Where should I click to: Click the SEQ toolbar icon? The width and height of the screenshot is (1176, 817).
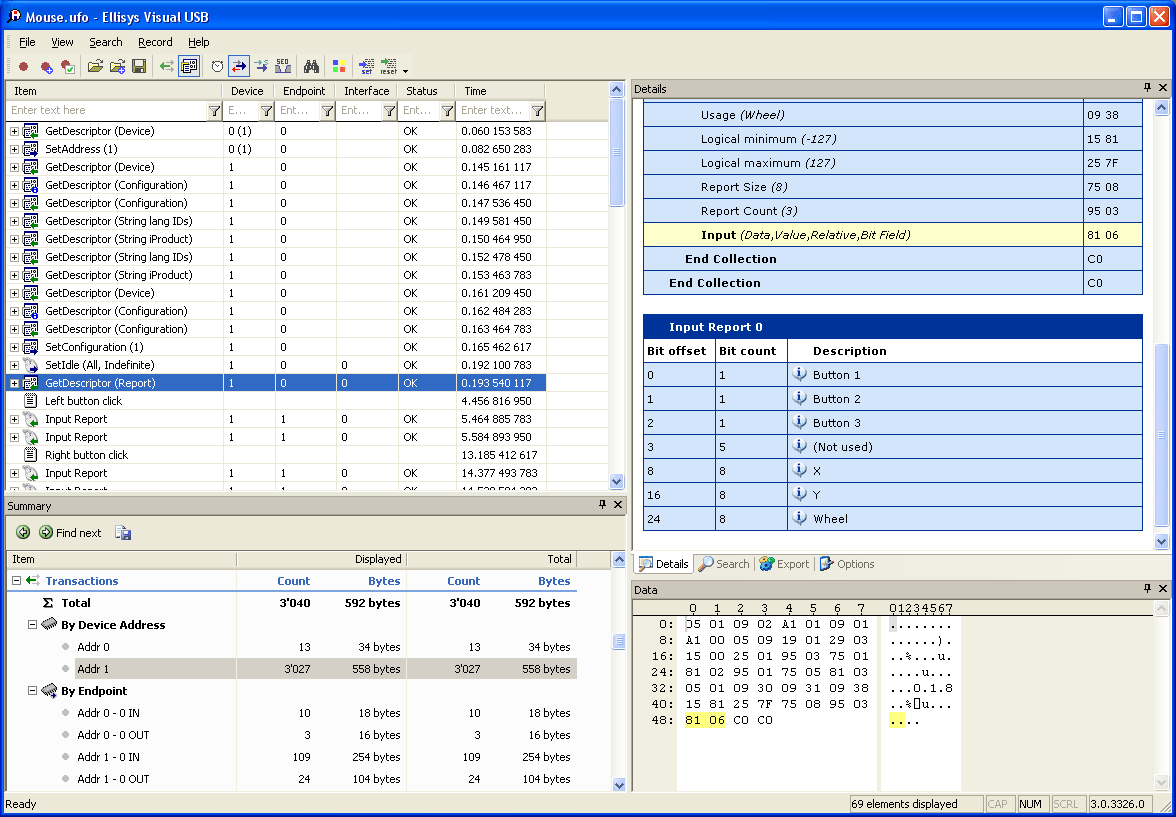(283, 67)
